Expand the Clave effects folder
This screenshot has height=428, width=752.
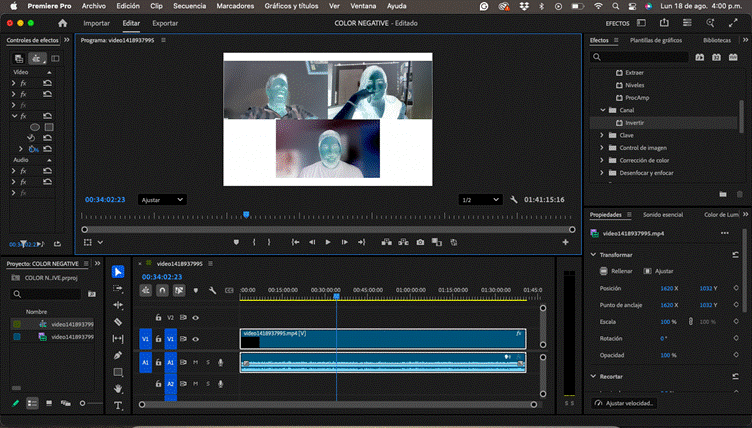click(x=602, y=135)
